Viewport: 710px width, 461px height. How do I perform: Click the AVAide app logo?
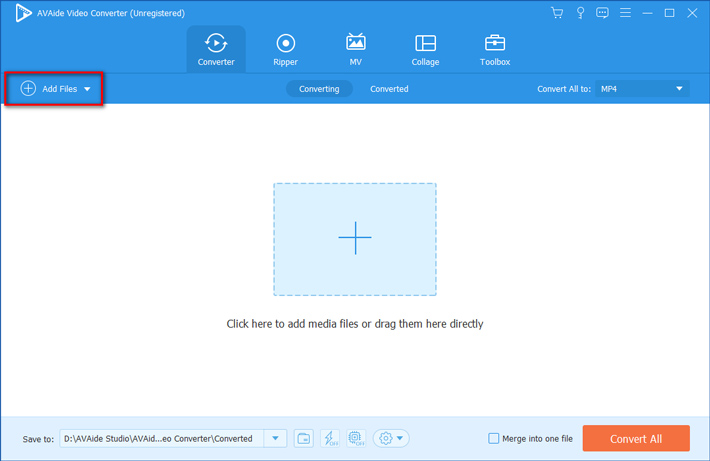pyautogui.click(x=23, y=12)
